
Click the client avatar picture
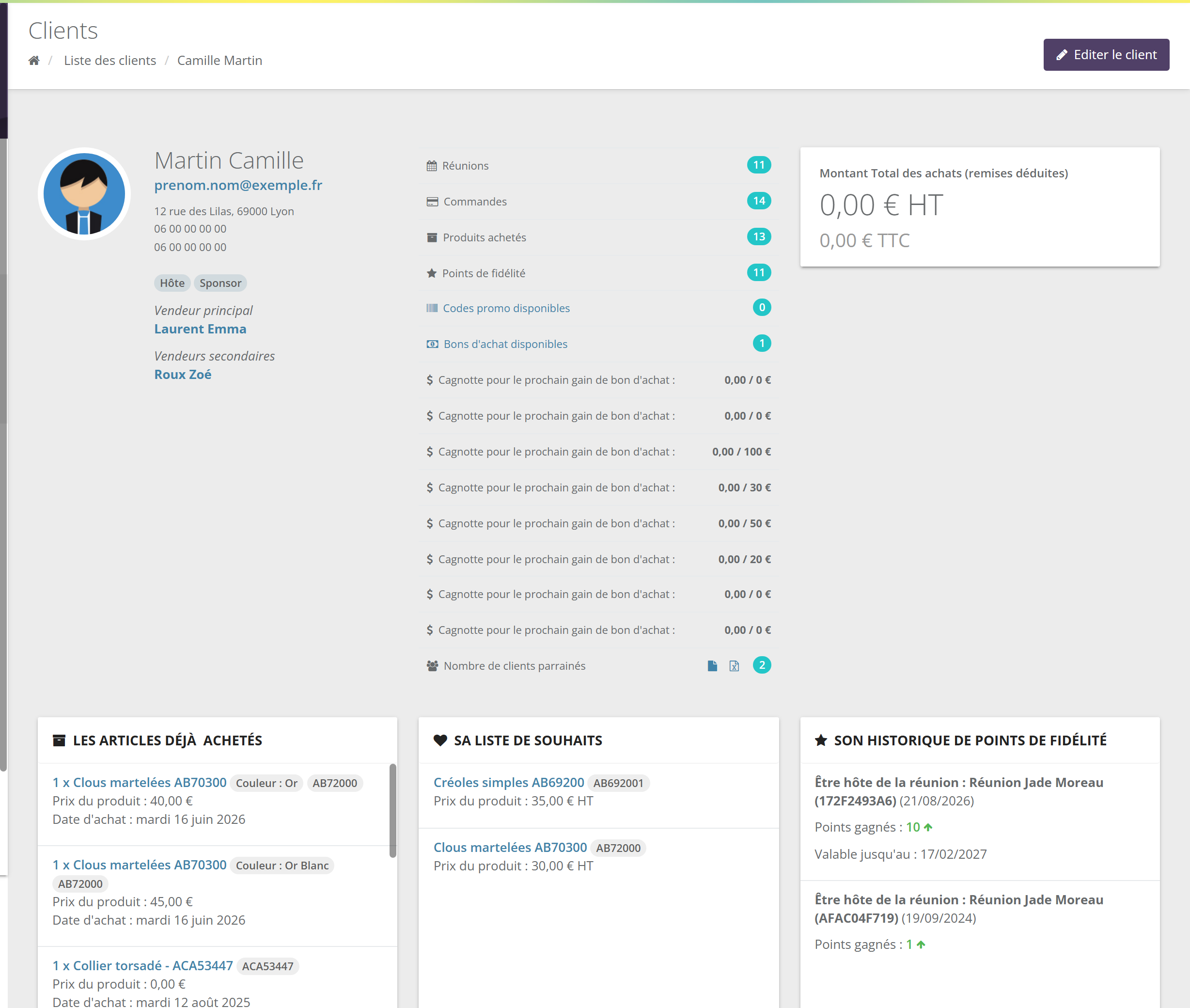click(85, 194)
